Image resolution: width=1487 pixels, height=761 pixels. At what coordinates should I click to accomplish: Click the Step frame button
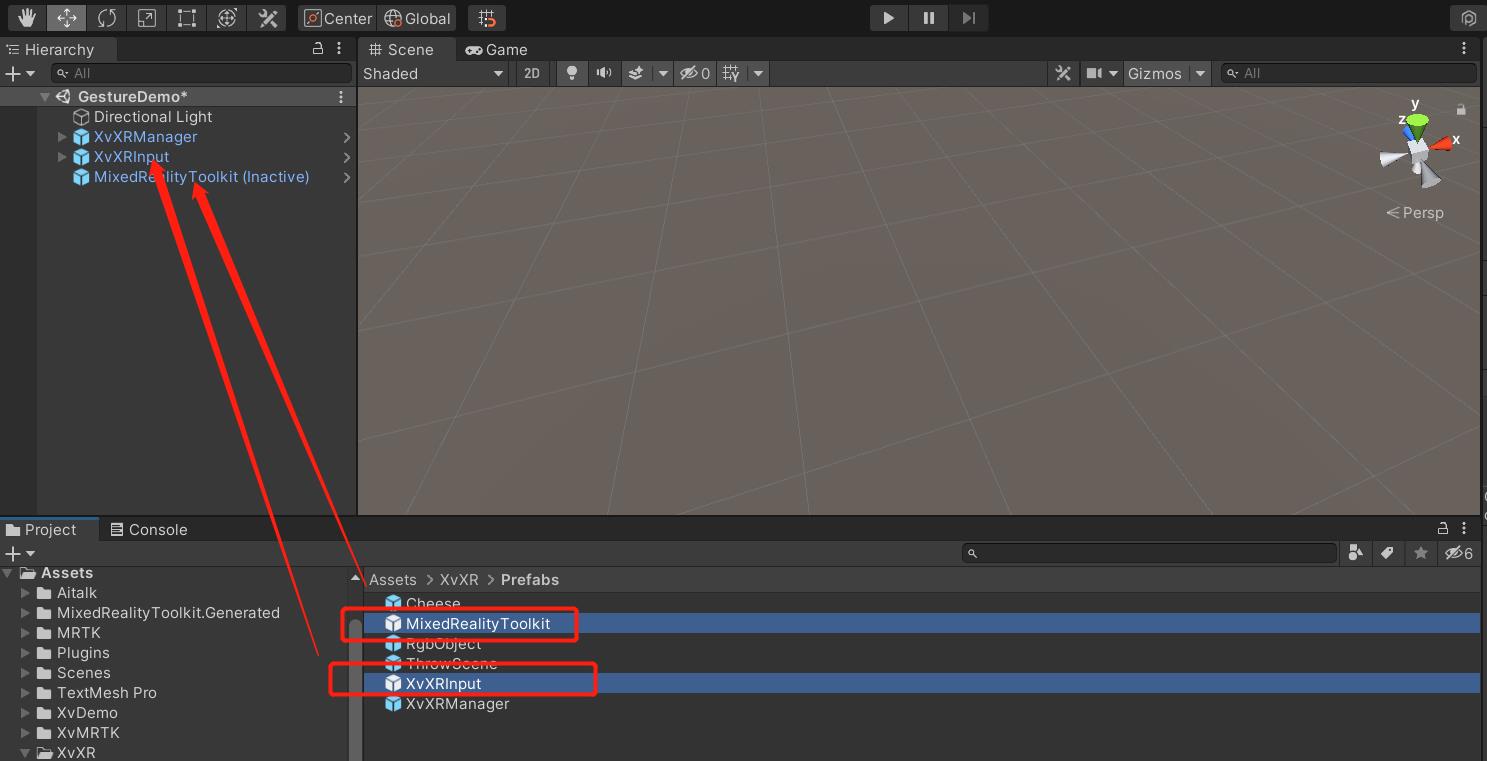pyautogui.click(x=968, y=18)
